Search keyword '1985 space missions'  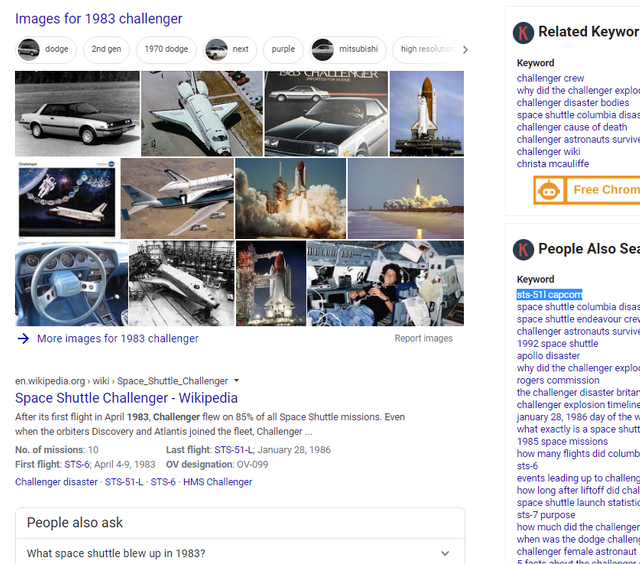click(562, 442)
